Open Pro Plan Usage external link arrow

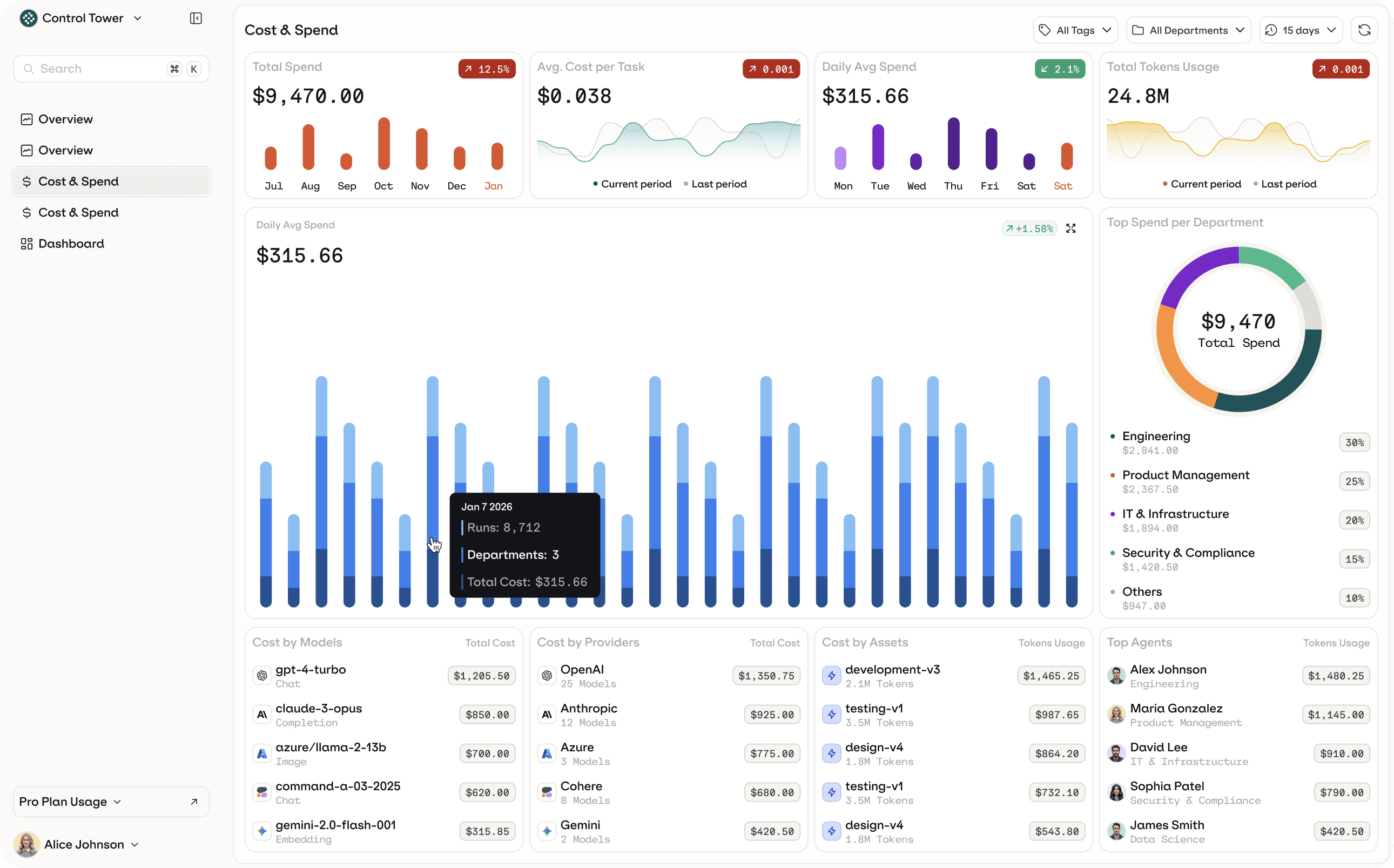194,802
